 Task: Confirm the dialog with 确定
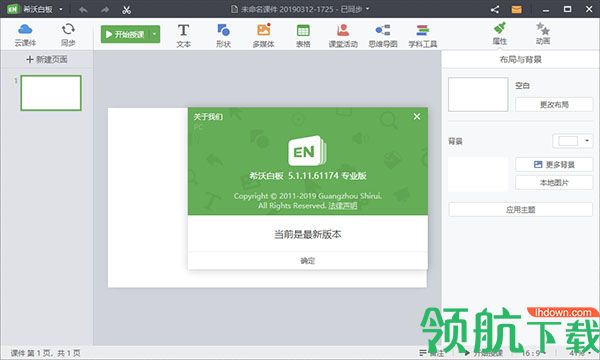(x=308, y=261)
